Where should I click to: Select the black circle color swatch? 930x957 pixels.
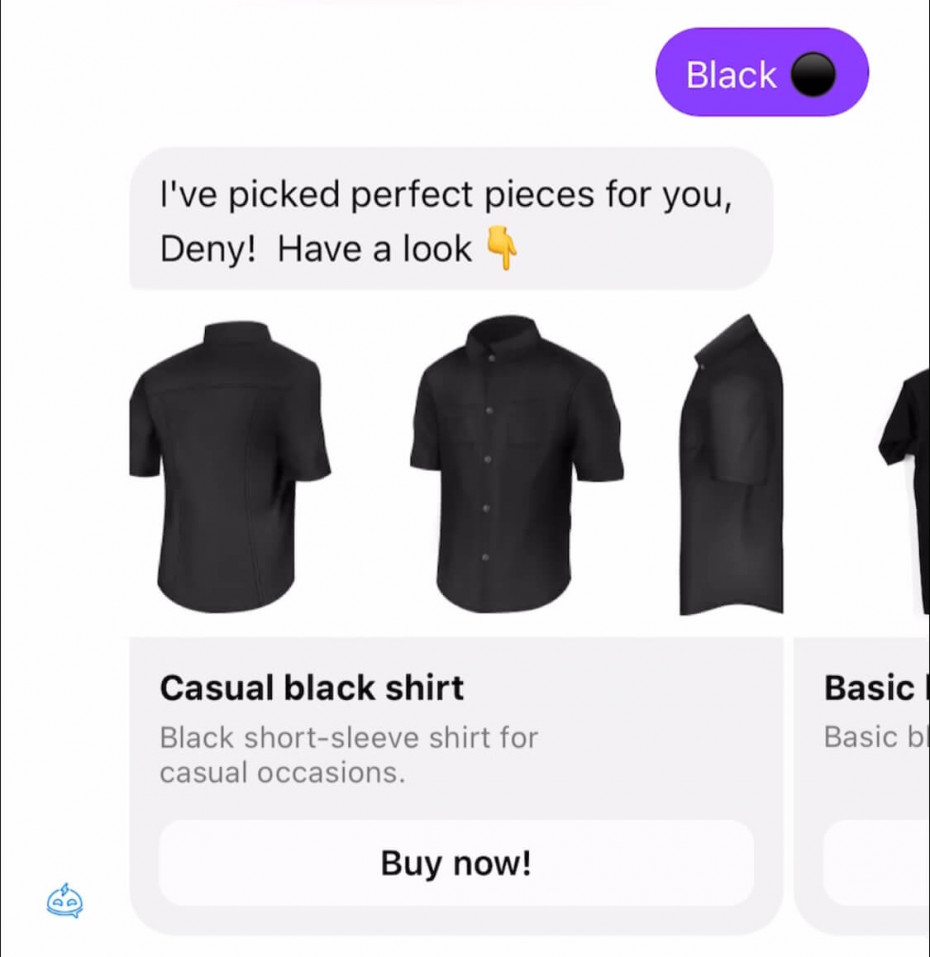813,74
